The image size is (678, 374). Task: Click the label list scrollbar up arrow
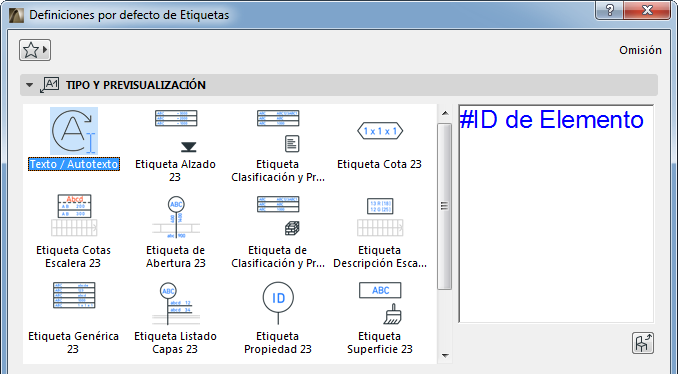[x=445, y=114]
